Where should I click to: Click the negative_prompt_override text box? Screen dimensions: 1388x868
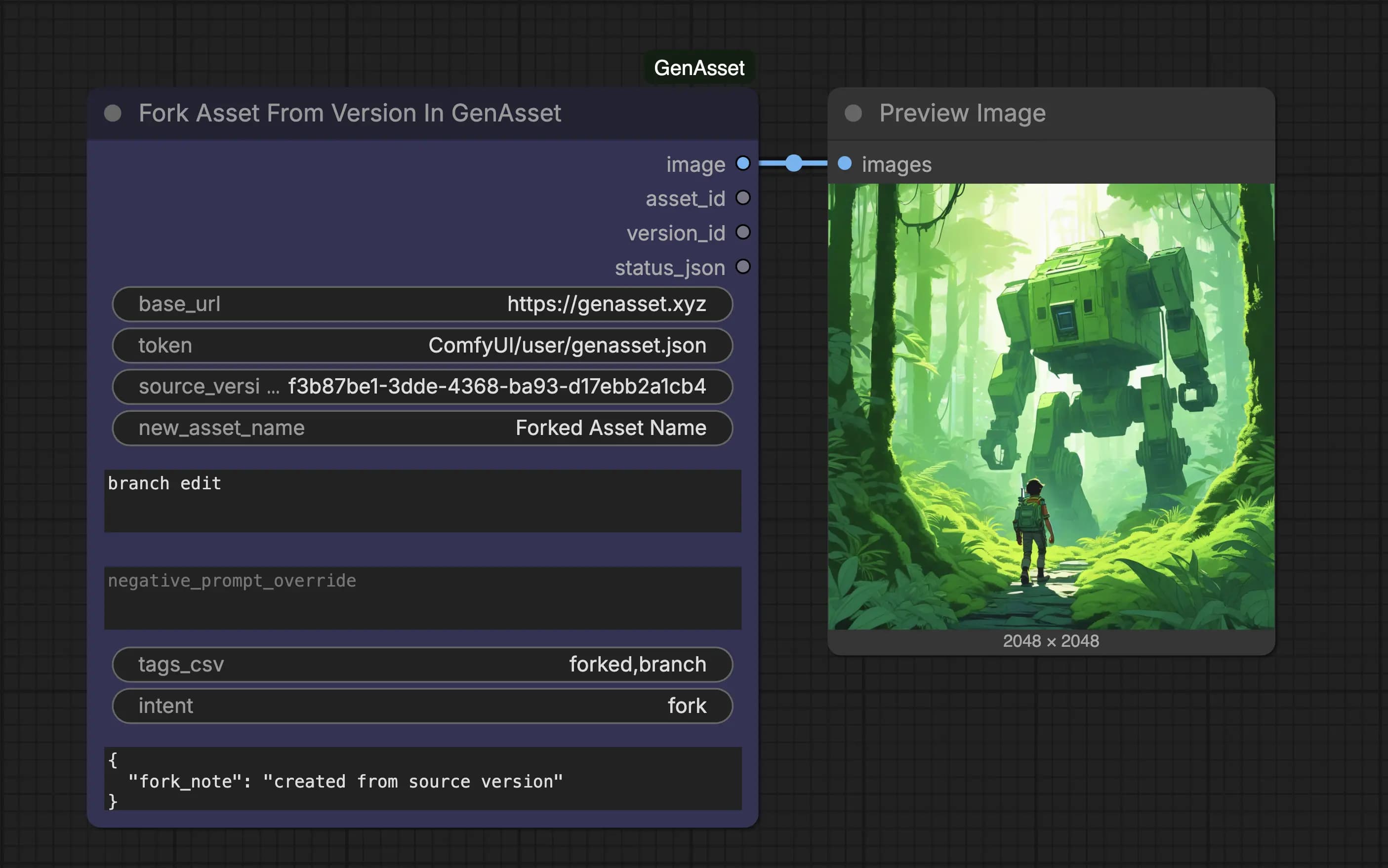click(423, 598)
